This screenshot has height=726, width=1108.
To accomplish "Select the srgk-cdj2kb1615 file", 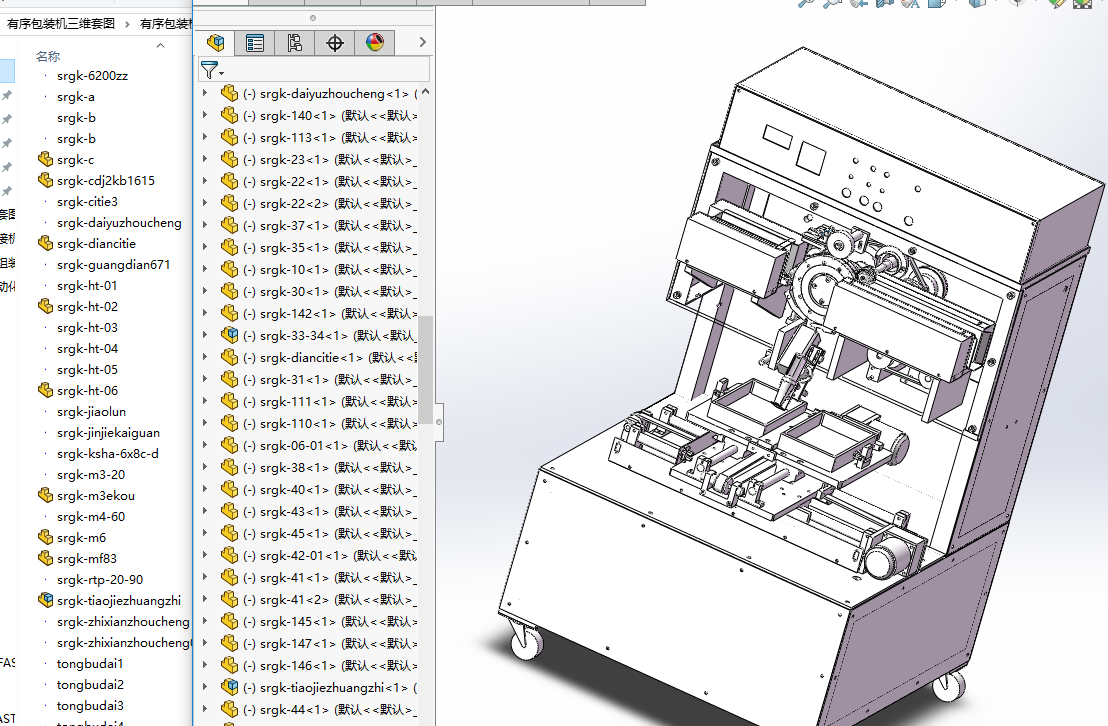I will coord(105,180).
